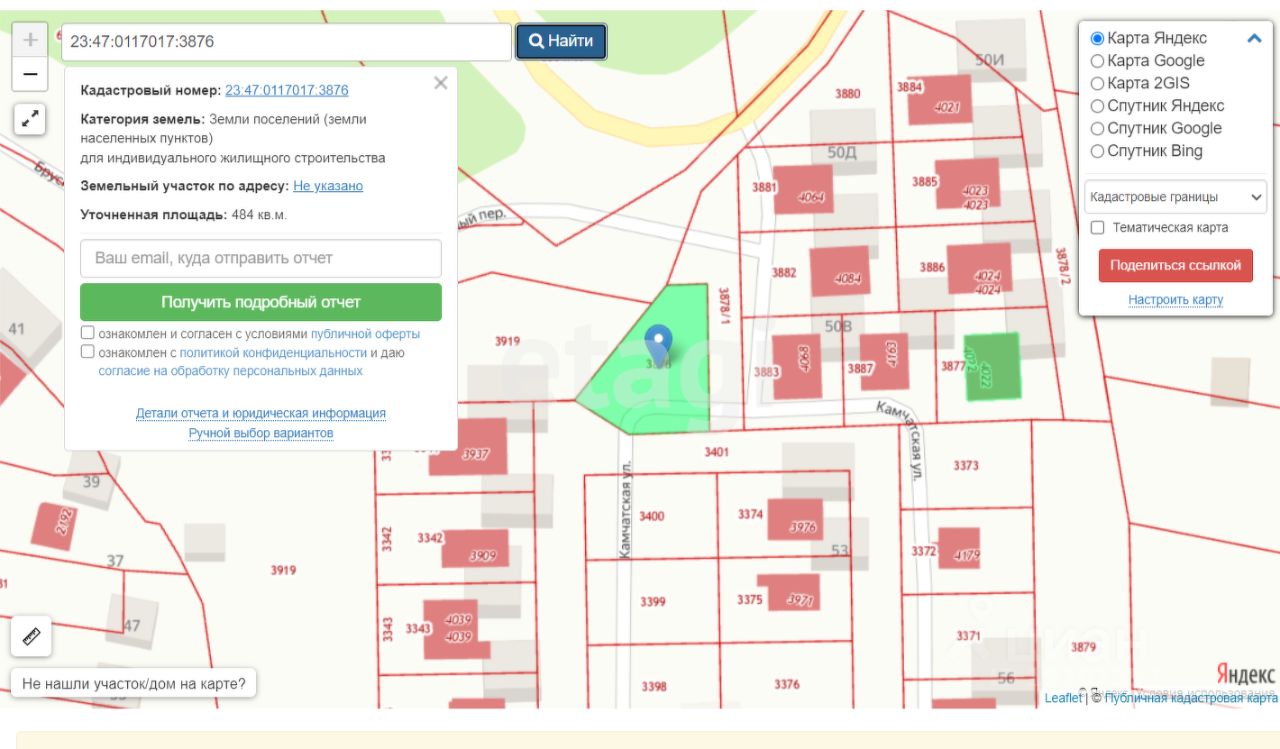
Task: Click parcel label 3399
Action: [653, 602]
